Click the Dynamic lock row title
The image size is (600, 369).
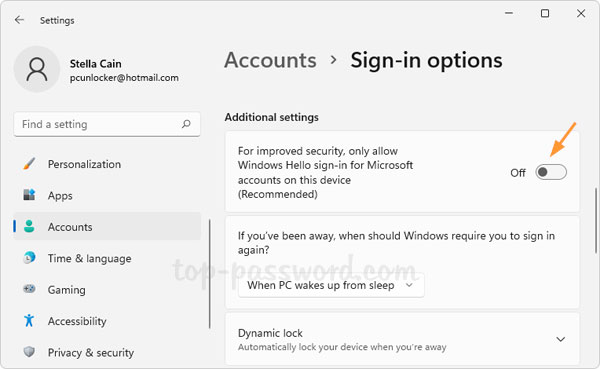(x=270, y=333)
